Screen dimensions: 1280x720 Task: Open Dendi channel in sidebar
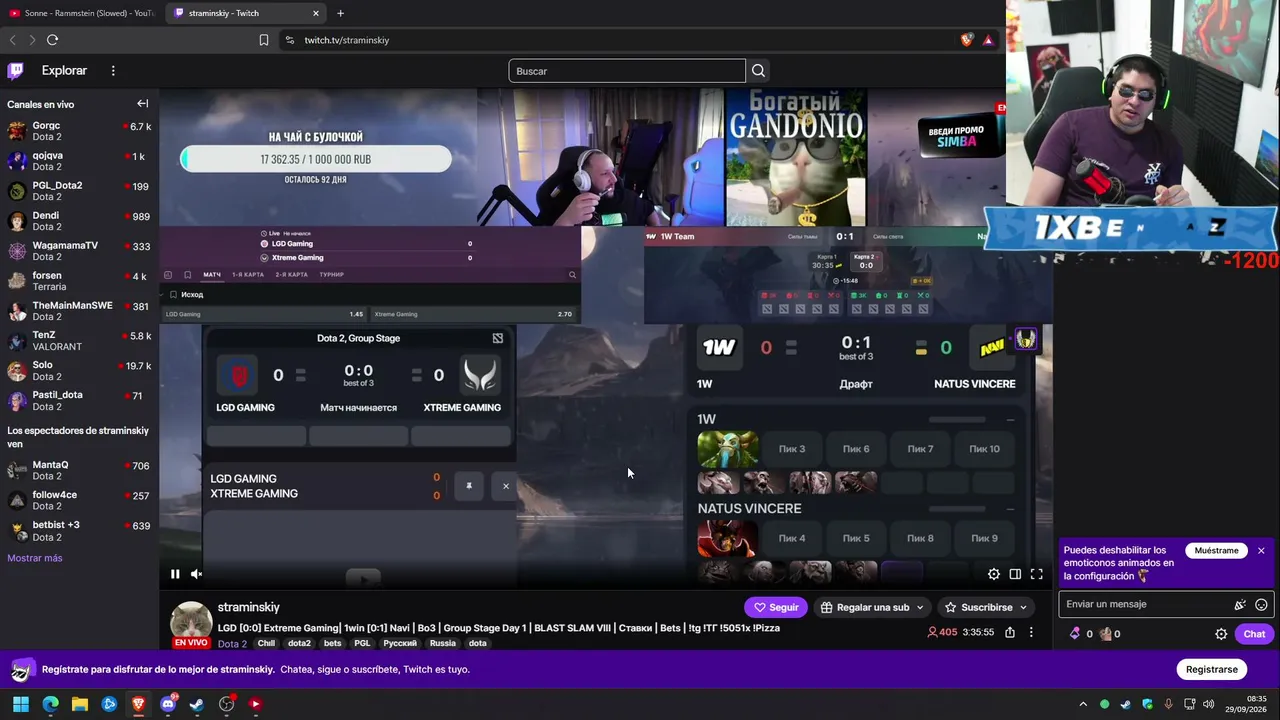[x=79, y=221]
